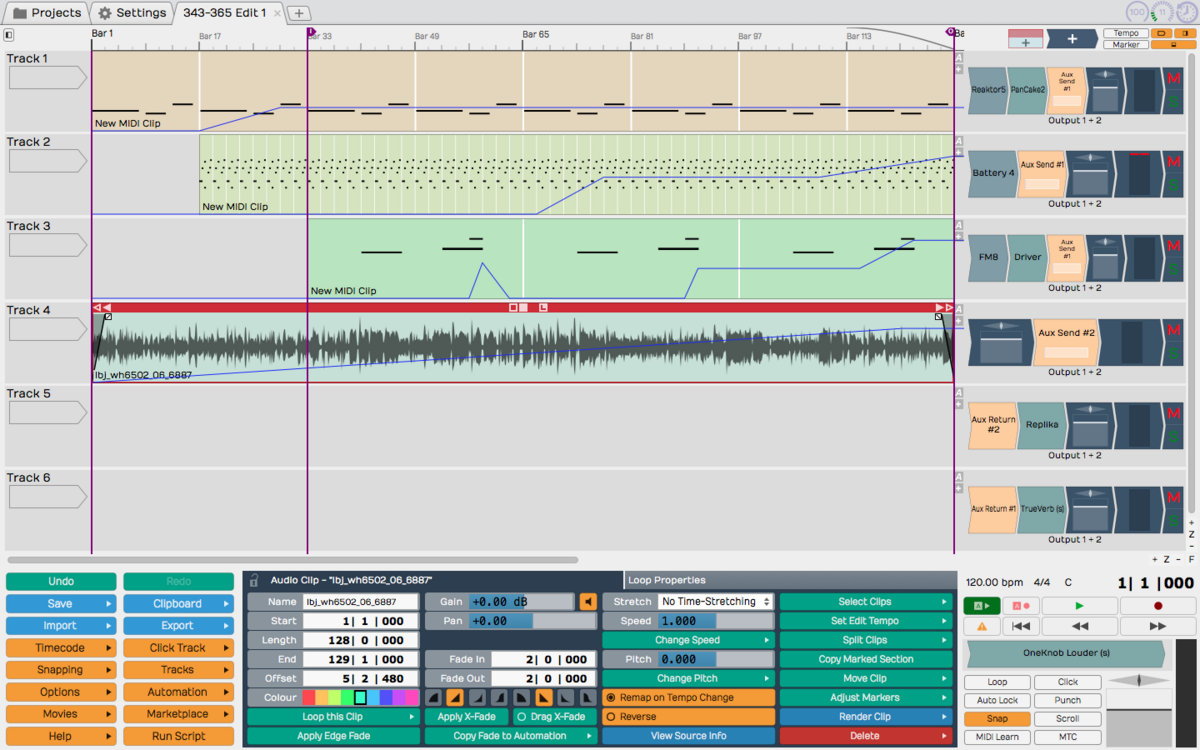Solo Track 2 using the S button
The height and width of the screenshot is (750, 1200).
[x=1173, y=185]
